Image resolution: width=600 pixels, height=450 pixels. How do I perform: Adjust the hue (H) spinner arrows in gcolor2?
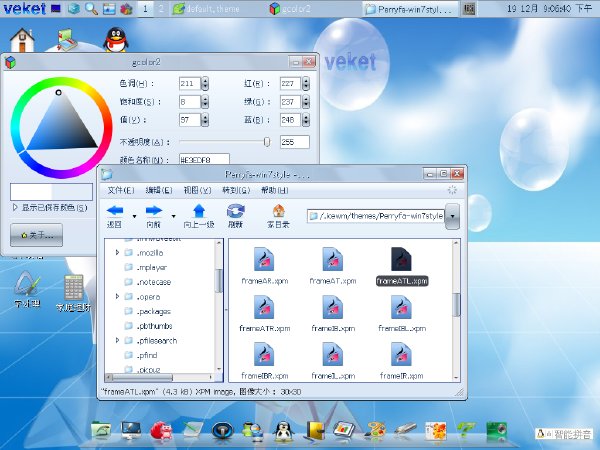coord(205,84)
